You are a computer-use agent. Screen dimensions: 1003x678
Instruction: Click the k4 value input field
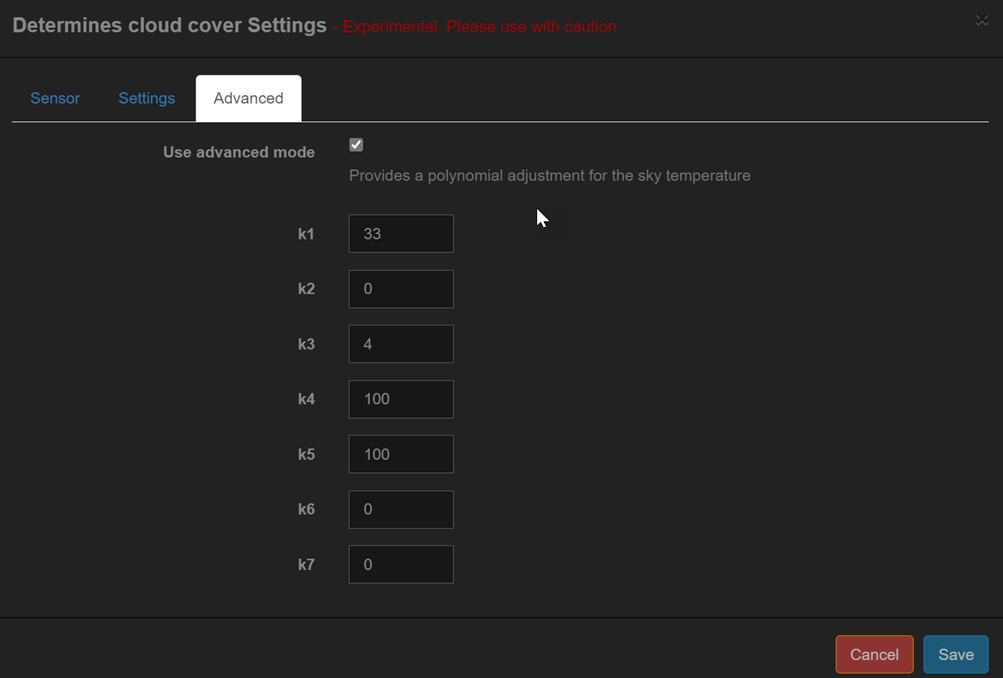tap(400, 398)
